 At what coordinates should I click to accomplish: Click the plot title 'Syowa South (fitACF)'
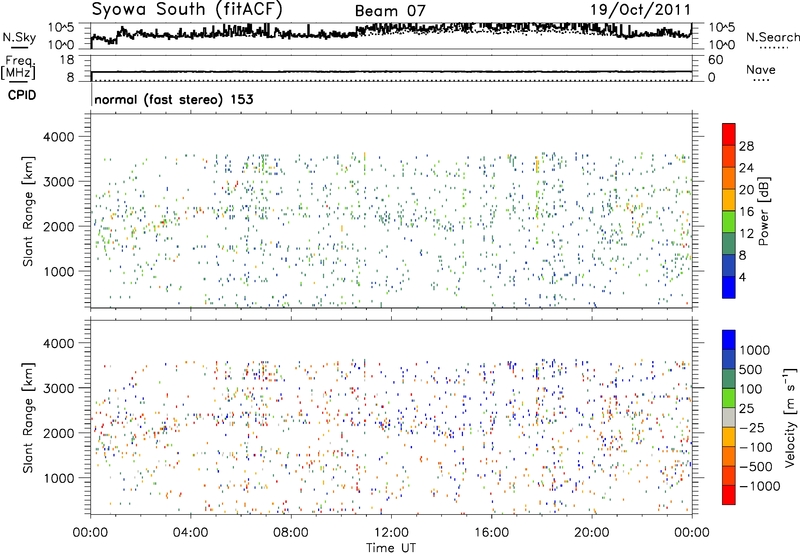pos(187,9)
